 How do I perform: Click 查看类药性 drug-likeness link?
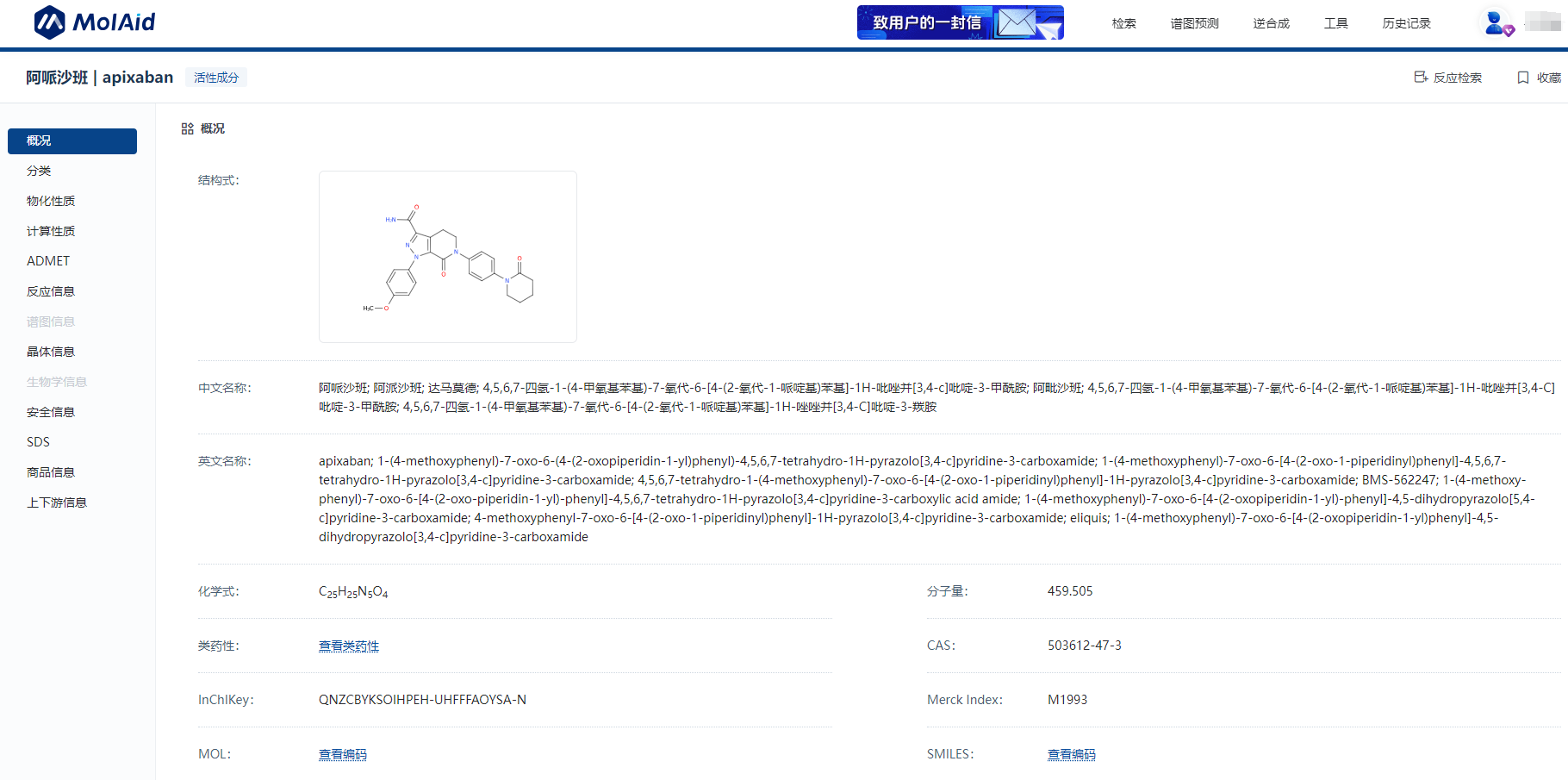coord(349,646)
